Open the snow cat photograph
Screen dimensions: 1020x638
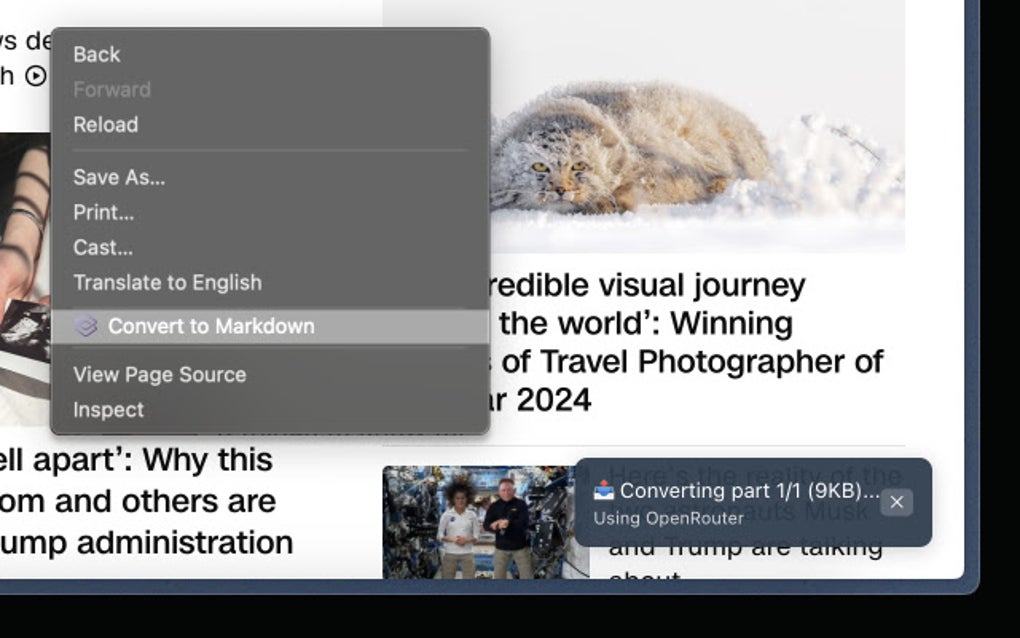[697, 127]
